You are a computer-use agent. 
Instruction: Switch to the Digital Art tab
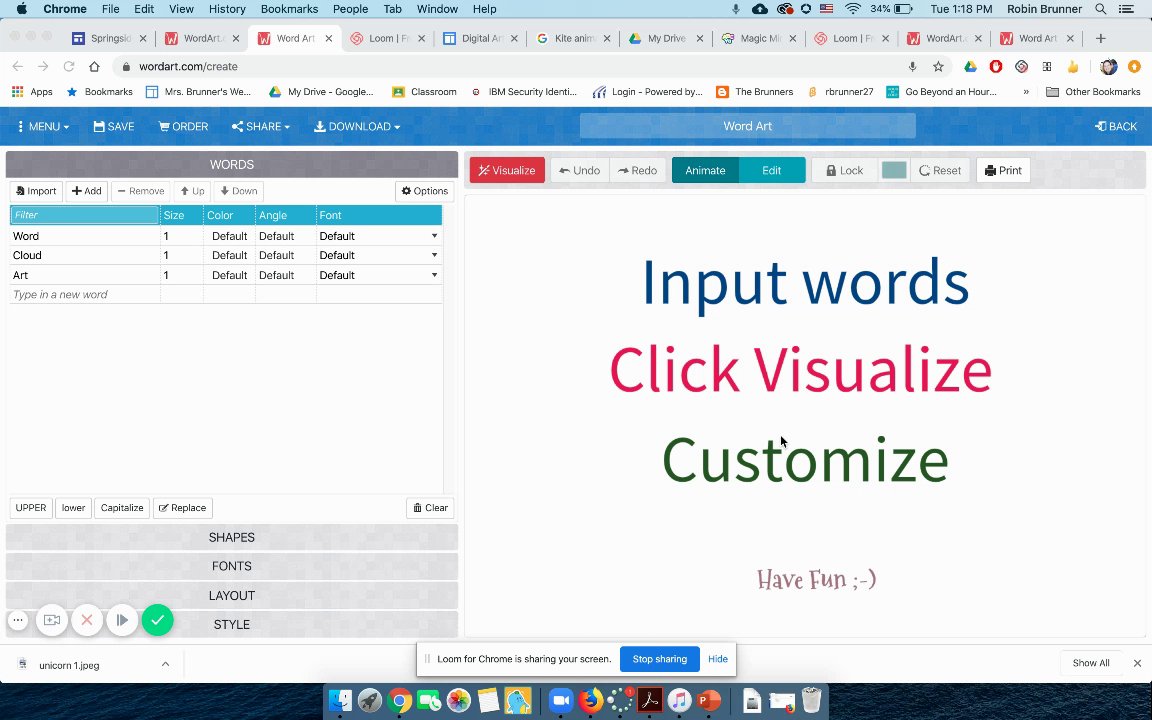click(x=479, y=38)
